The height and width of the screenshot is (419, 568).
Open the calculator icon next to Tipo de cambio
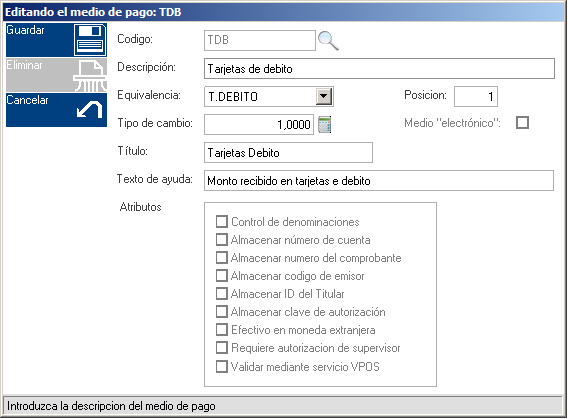[325, 125]
